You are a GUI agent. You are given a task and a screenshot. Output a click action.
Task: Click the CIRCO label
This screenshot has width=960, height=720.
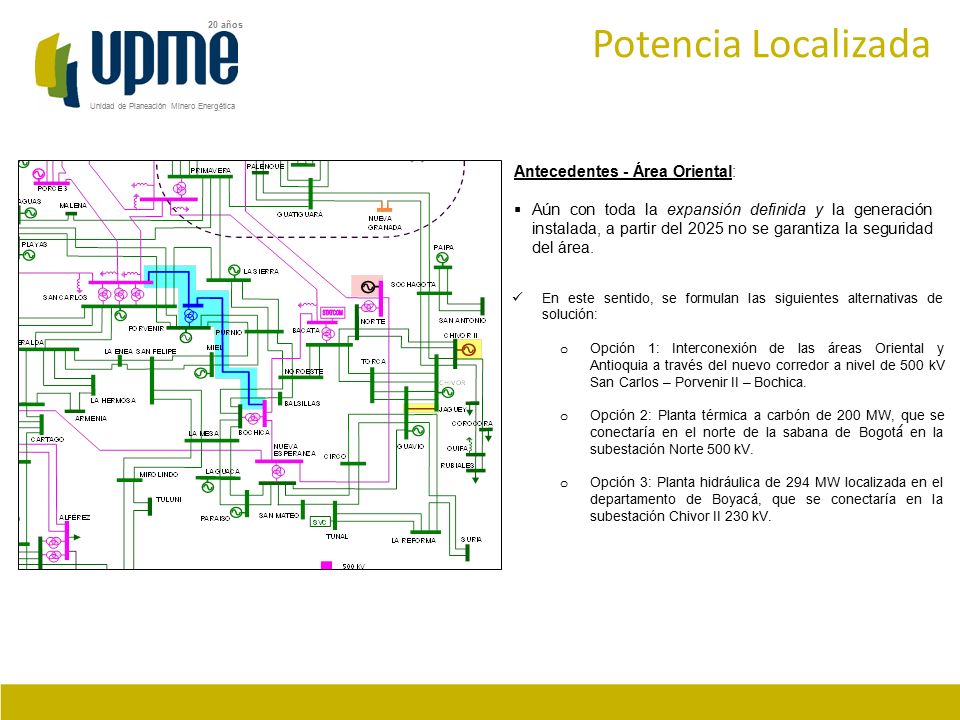click(x=335, y=457)
